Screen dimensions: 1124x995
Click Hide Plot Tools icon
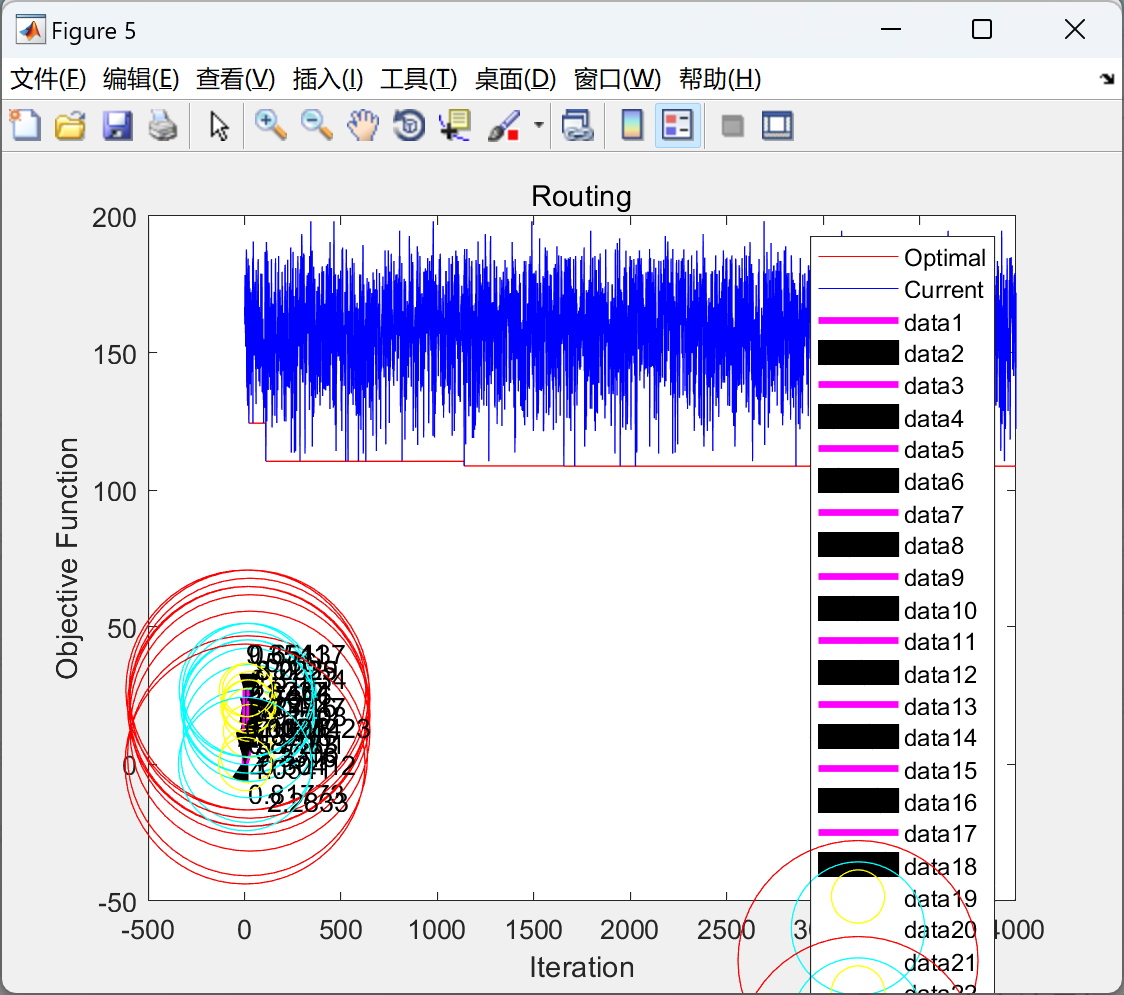tap(732, 126)
